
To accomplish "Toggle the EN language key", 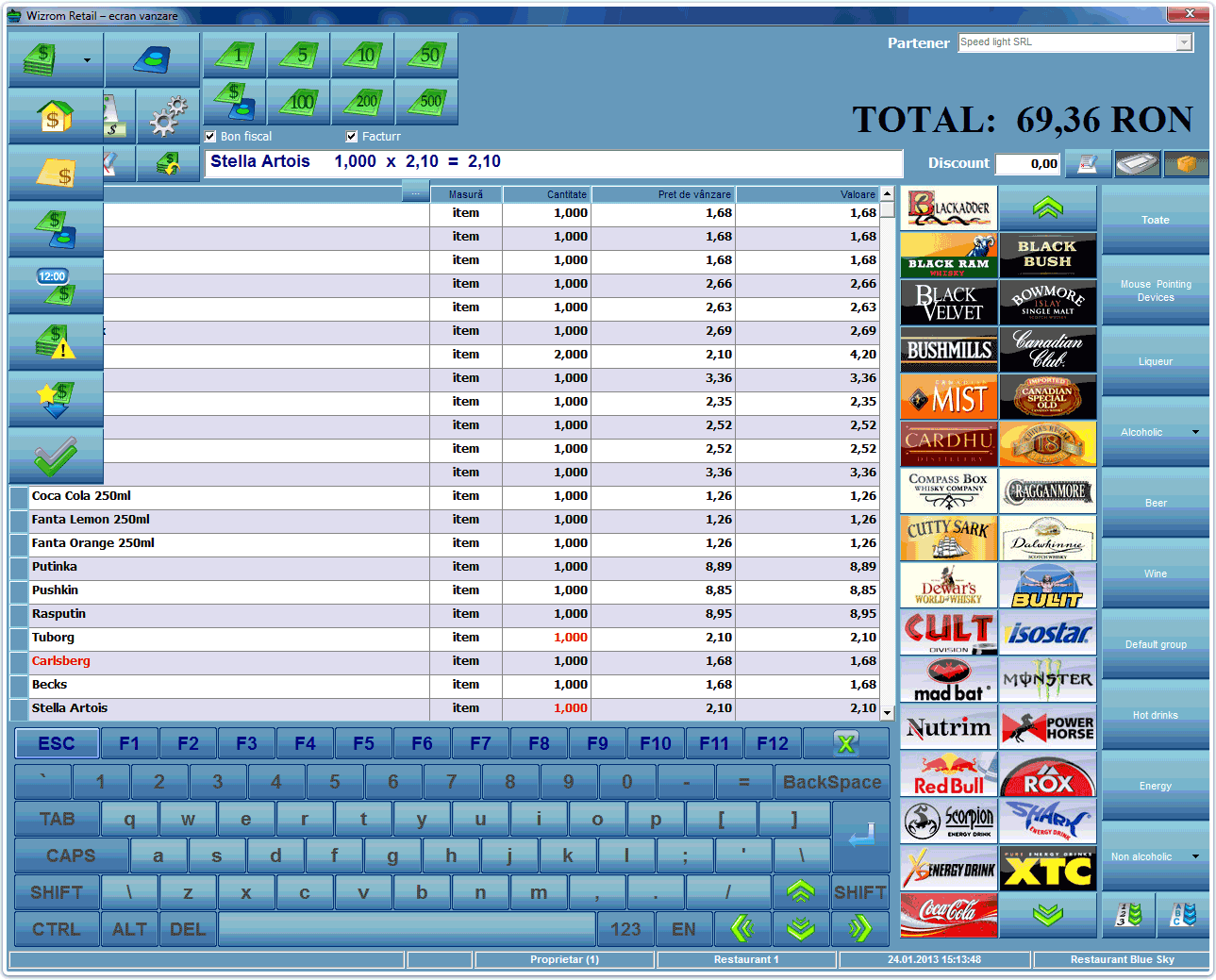I will (x=684, y=929).
